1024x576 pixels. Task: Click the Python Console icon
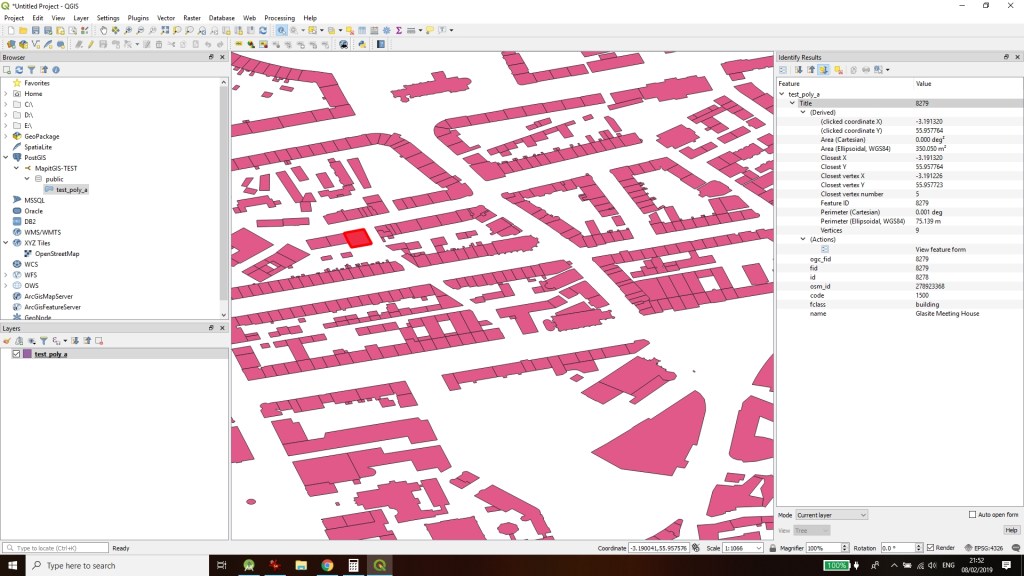coord(362,44)
